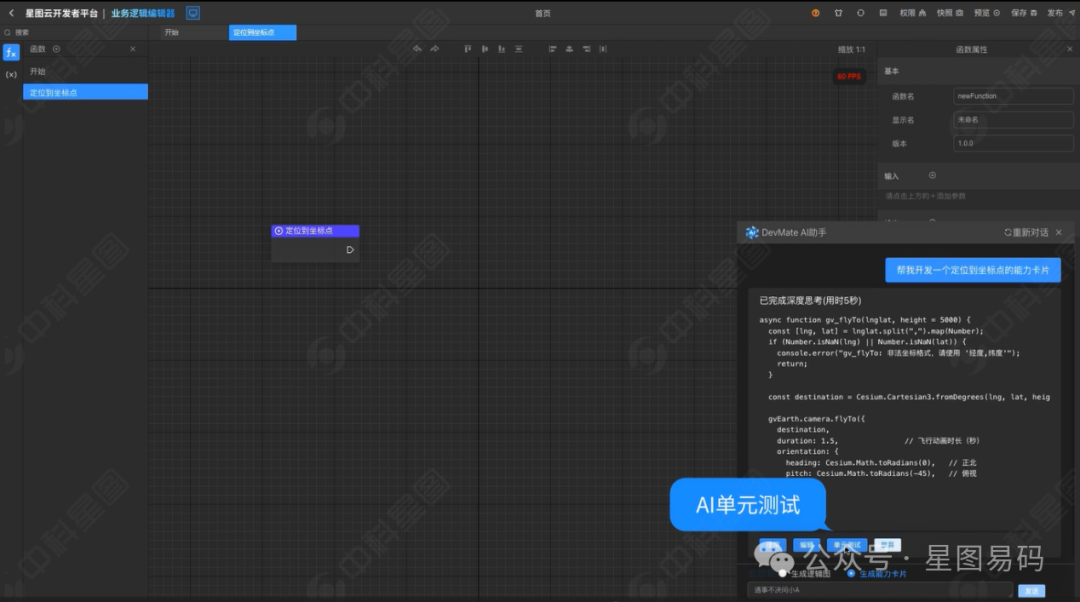Click the shirt theme icon in top bar

838,13
